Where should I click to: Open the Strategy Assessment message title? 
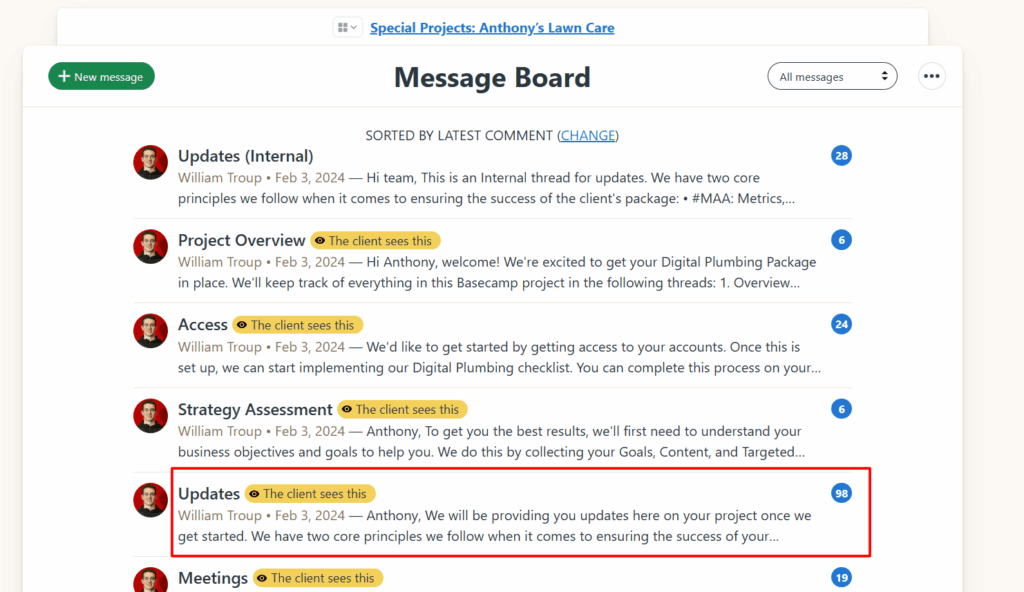tap(255, 409)
